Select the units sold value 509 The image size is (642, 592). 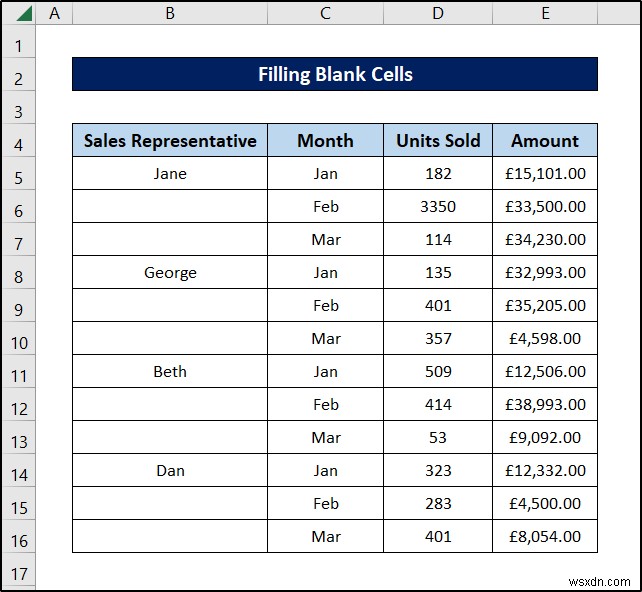point(438,372)
